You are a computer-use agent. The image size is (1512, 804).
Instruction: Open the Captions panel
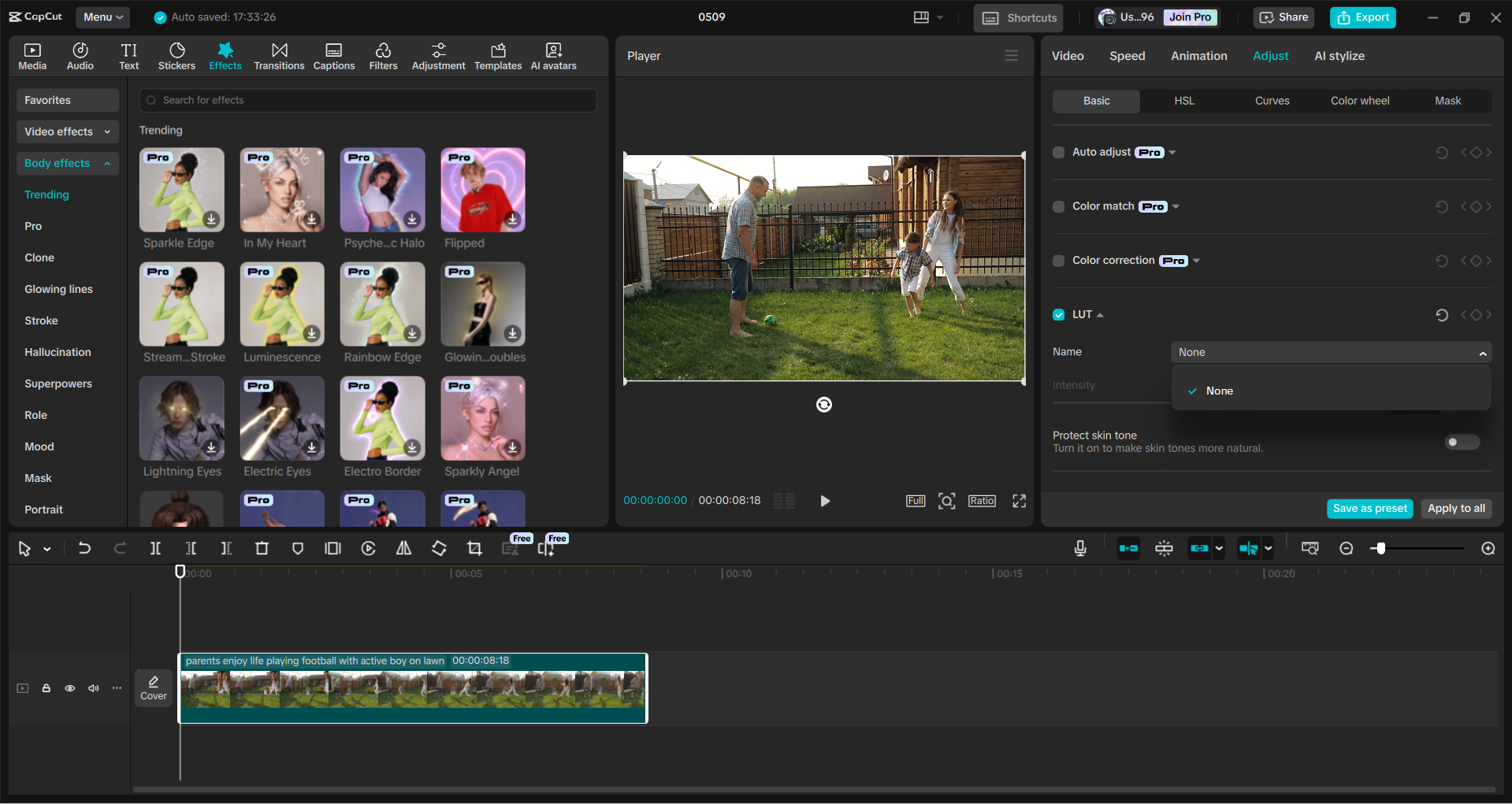(x=333, y=55)
